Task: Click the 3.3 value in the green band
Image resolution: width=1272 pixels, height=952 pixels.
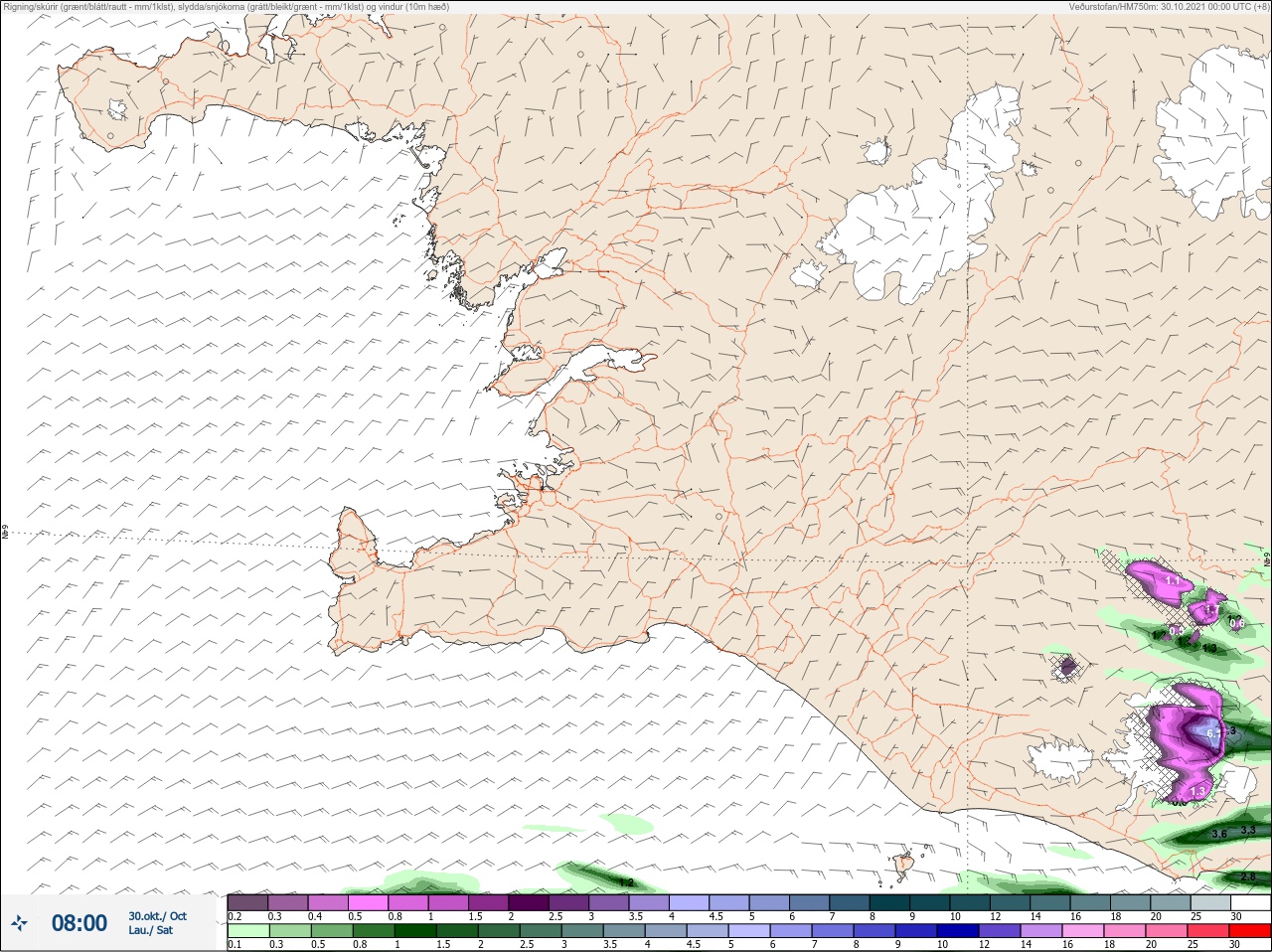Action: click(x=1249, y=830)
